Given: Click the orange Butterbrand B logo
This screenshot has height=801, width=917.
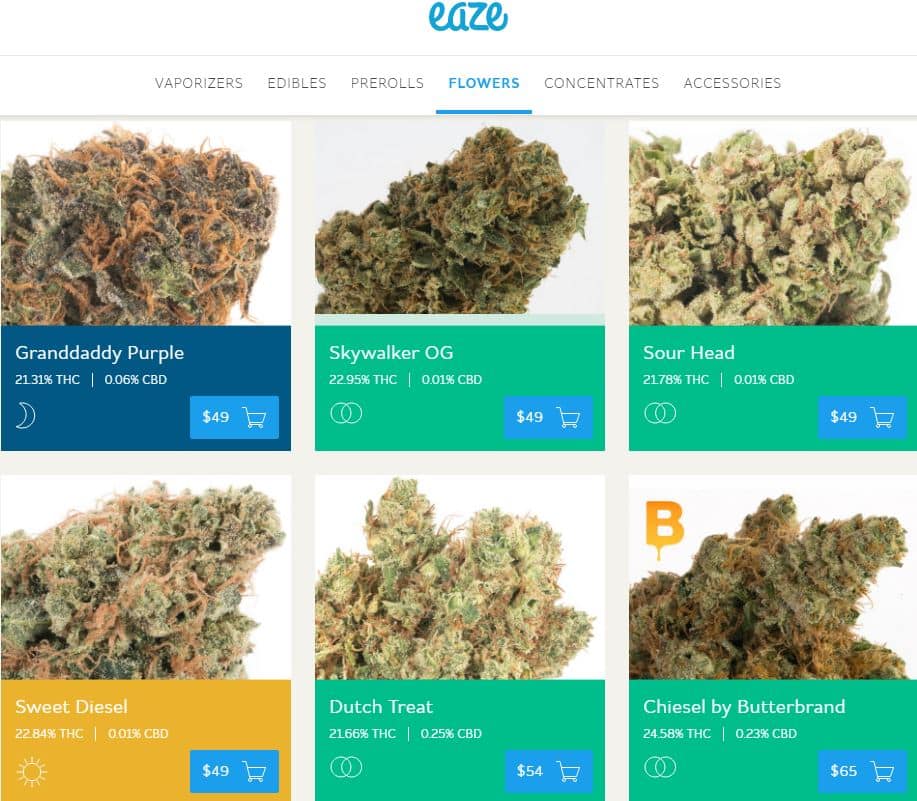Looking at the screenshot, I should point(664,529).
